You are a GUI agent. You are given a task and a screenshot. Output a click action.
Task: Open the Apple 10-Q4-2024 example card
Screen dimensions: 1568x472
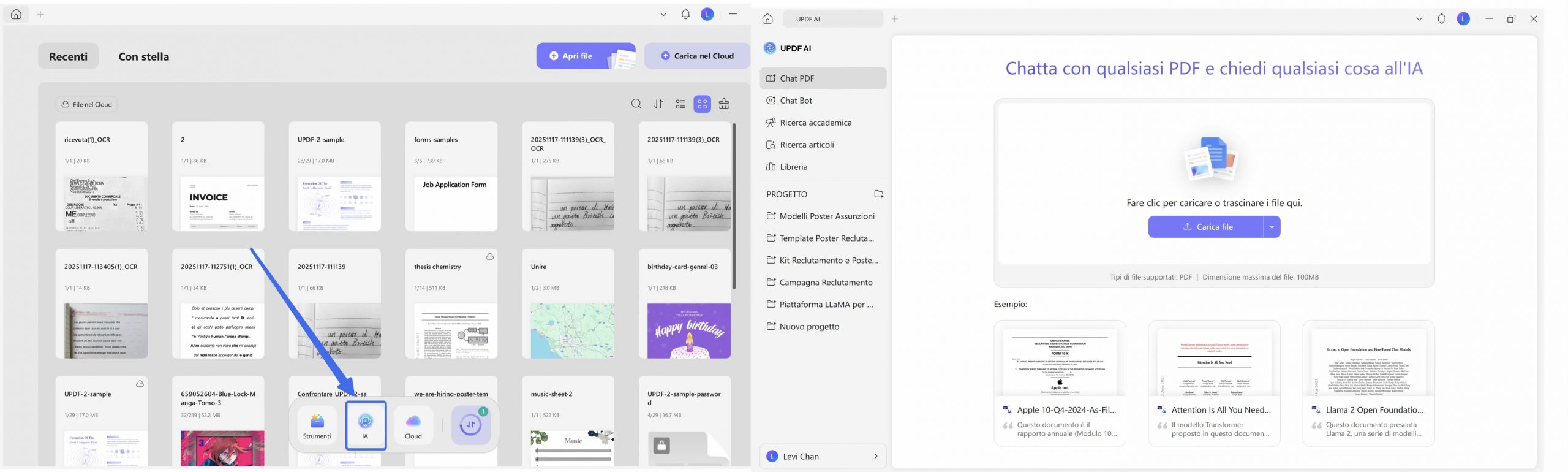(1060, 383)
